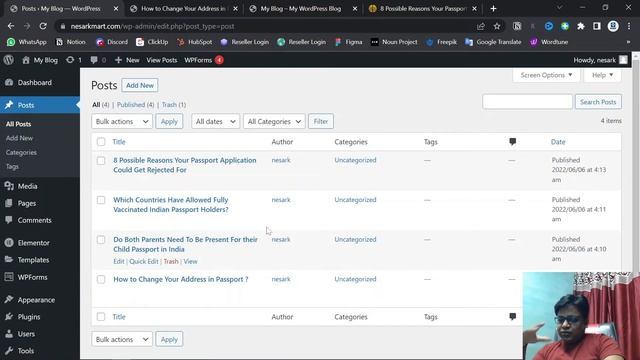Open the browser profile avatar icon
Viewport: 640px width, 360px height.
pyautogui.click(x=613, y=26)
